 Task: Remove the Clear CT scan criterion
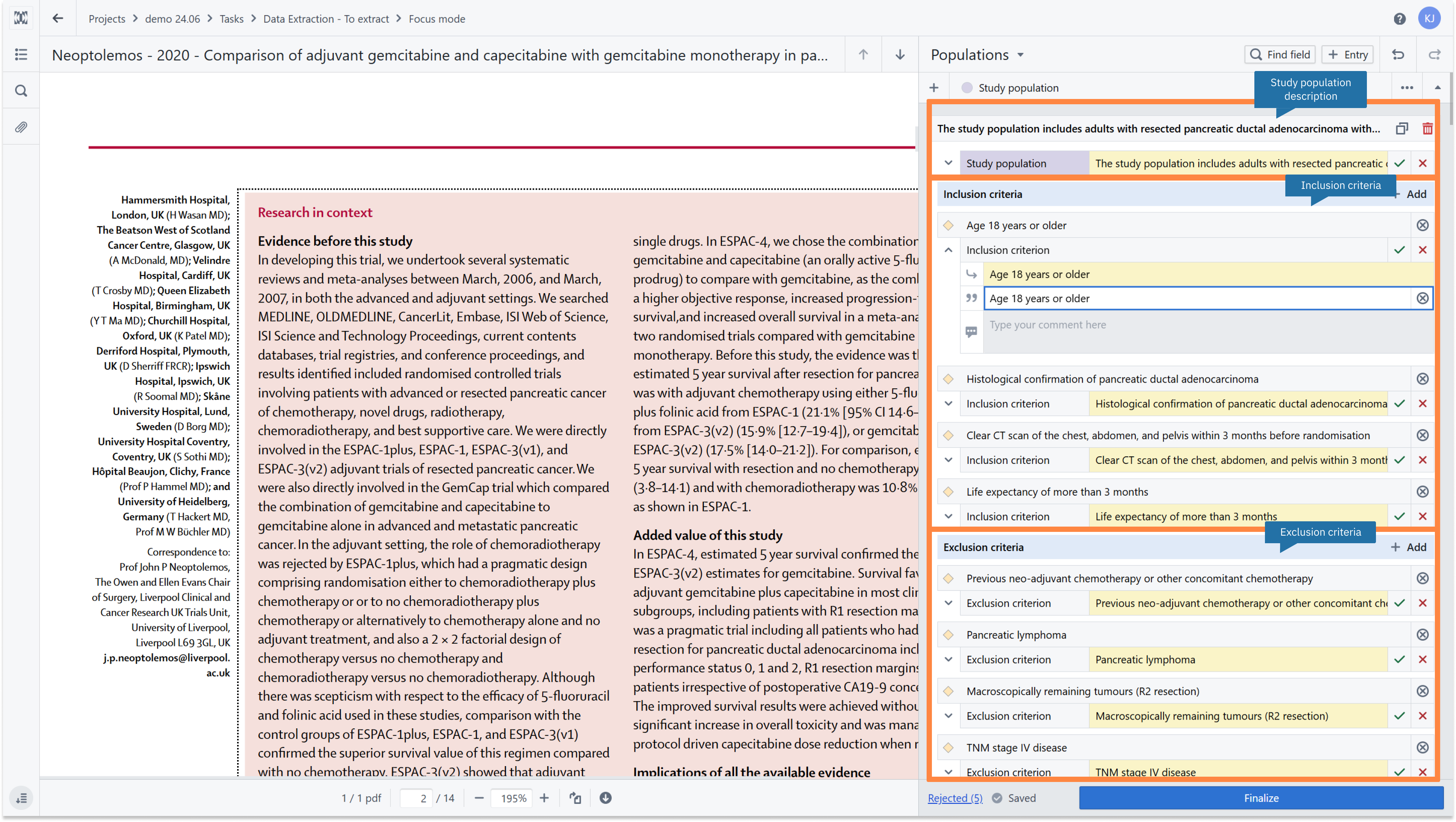click(x=1422, y=435)
